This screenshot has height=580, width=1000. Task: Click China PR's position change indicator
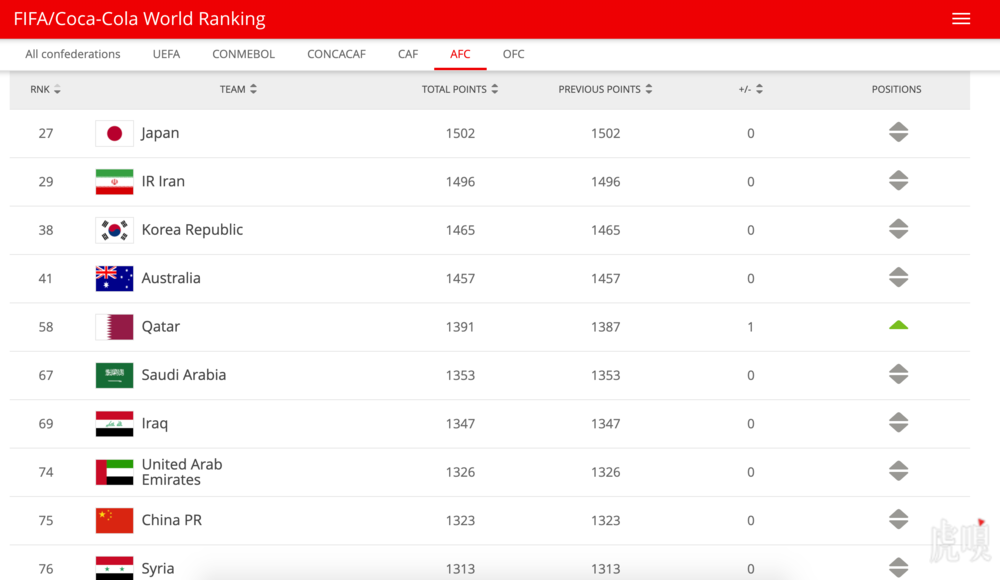pos(898,519)
